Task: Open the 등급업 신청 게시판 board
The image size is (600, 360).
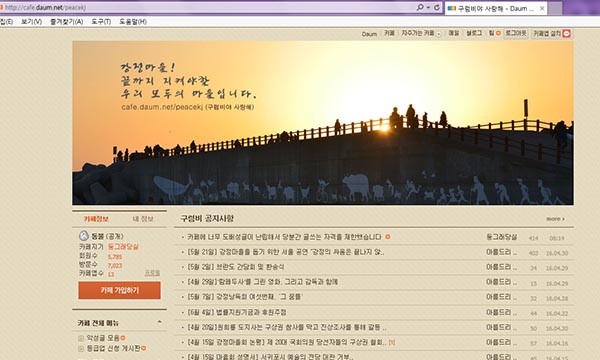Action: (x=113, y=348)
